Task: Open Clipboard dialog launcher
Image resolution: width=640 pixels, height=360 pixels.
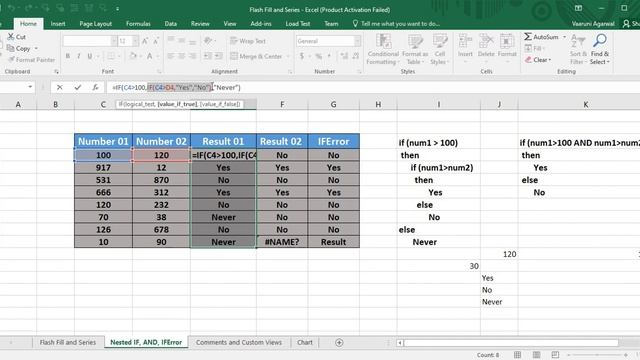Action: [x=56, y=72]
